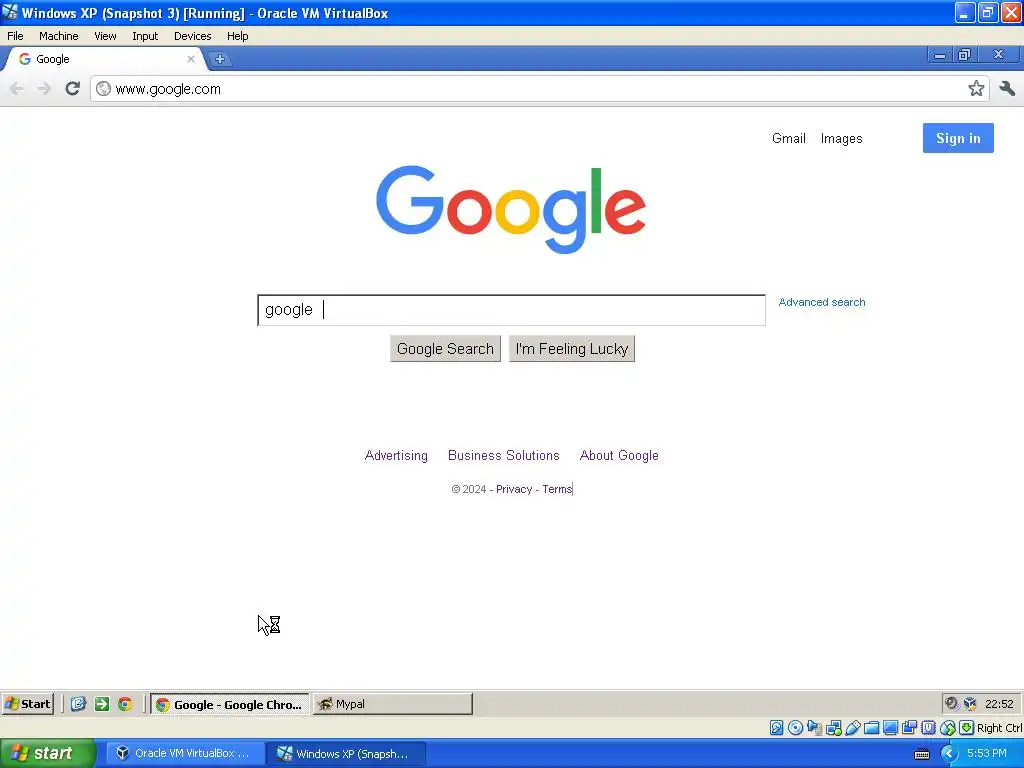The height and width of the screenshot is (768, 1024).
Task: Switch to Google Chrome guest taskbar button
Action: click(230, 704)
